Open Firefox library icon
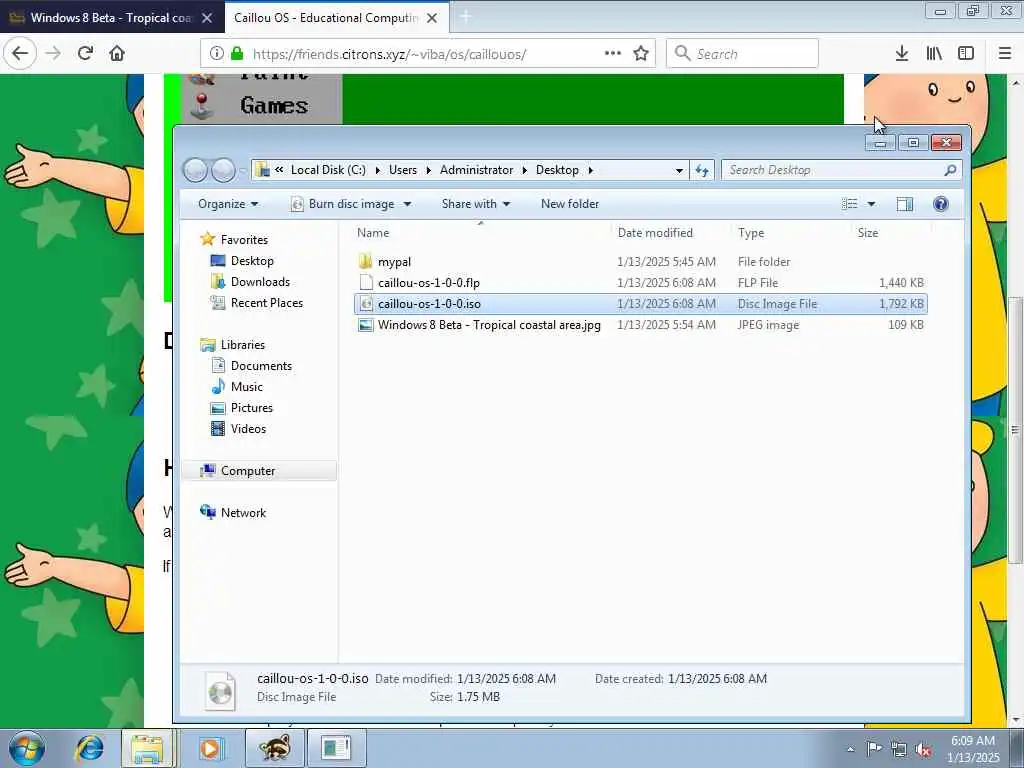1024x768 pixels. (935, 54)
